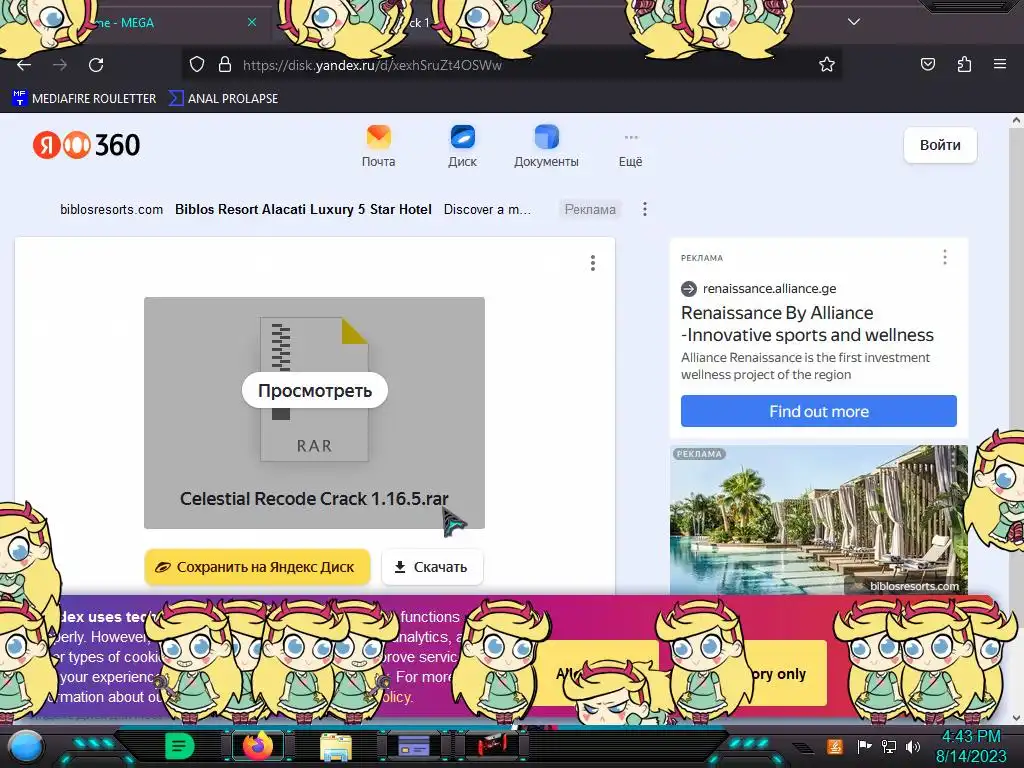Viewport: 1024px width, 768px height.
Task: Bookmark this page with the star
Action: click(x=827, y=65)
